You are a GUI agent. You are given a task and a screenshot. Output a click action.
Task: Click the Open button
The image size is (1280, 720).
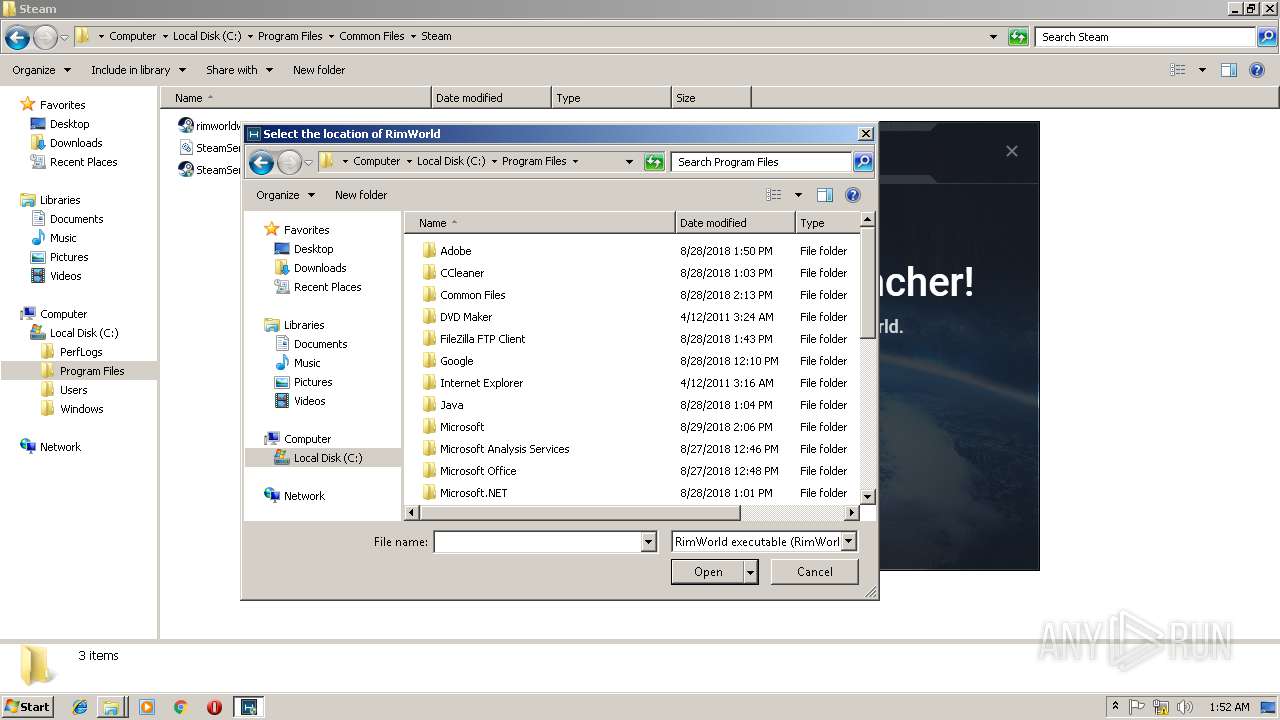[708, 572]
